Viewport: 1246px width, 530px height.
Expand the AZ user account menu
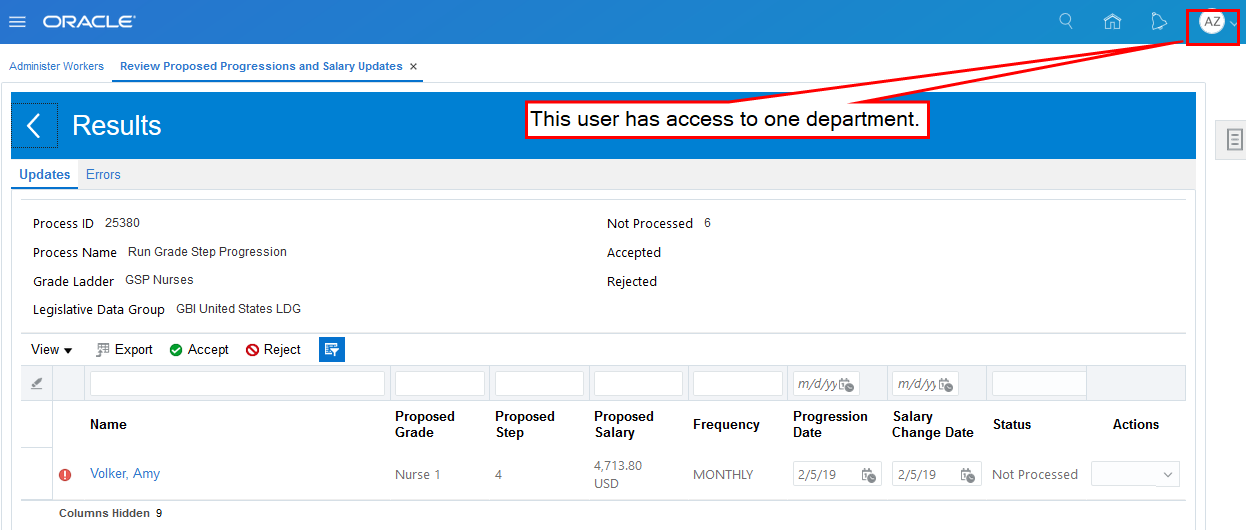(x=1213, y=22)
